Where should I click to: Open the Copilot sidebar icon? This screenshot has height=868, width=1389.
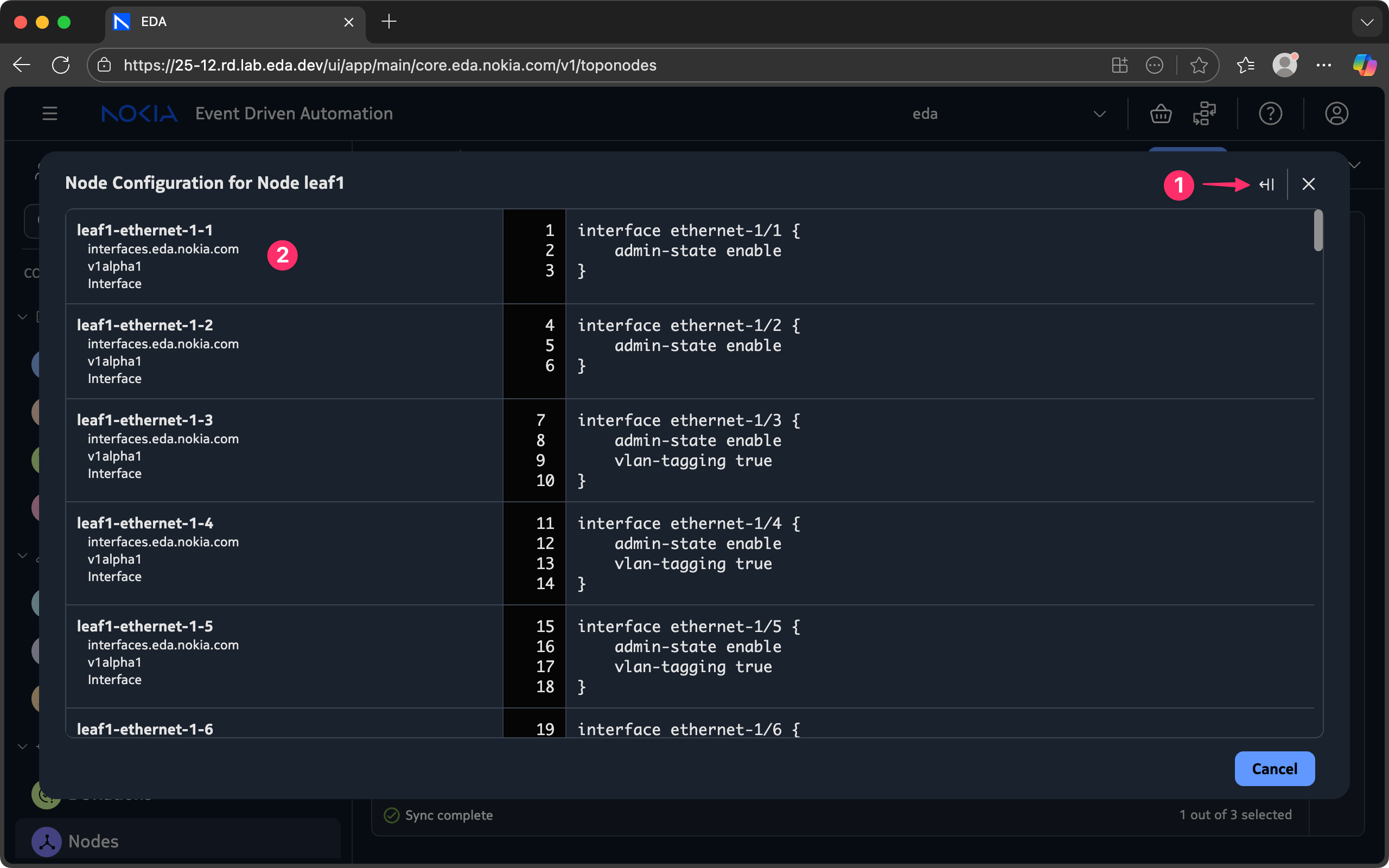point(1365,65)
